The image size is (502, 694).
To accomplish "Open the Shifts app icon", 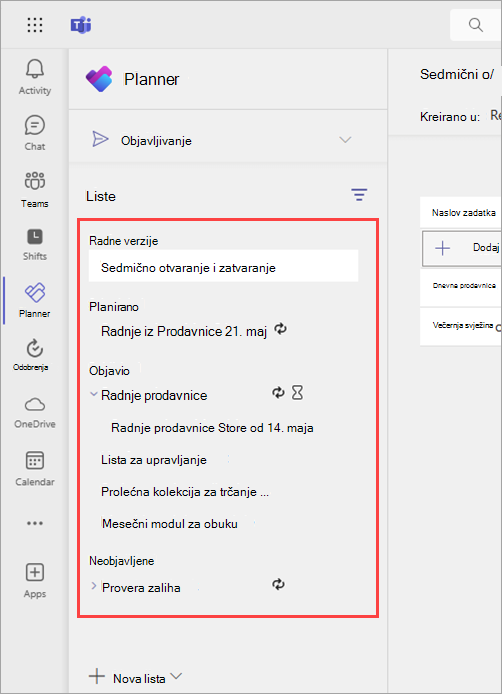I will pos(35,237).
